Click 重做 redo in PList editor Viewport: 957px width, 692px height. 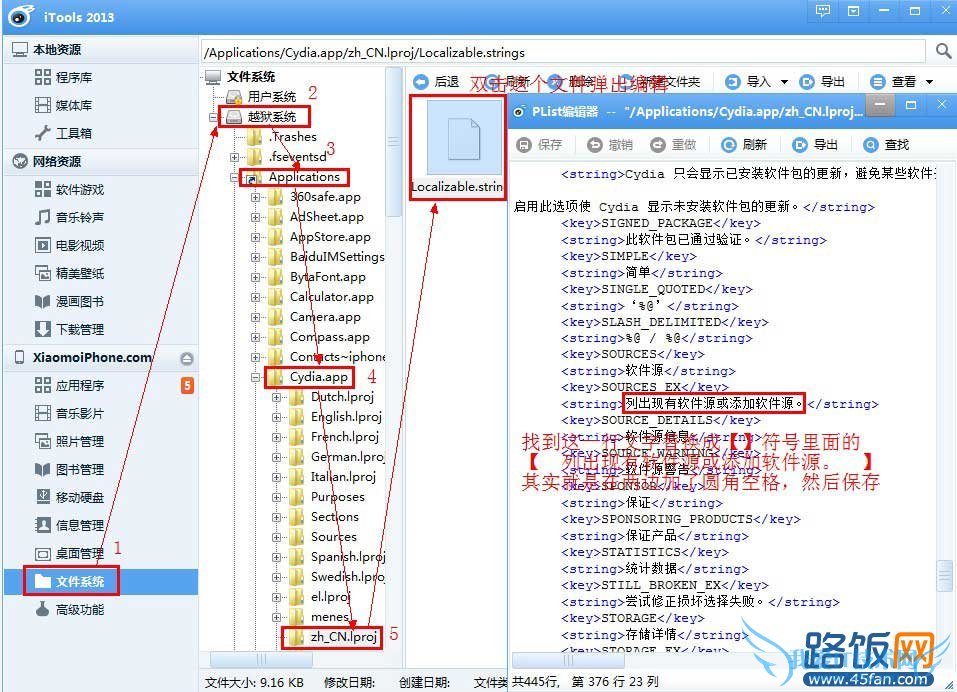click(x=673, y=145)
